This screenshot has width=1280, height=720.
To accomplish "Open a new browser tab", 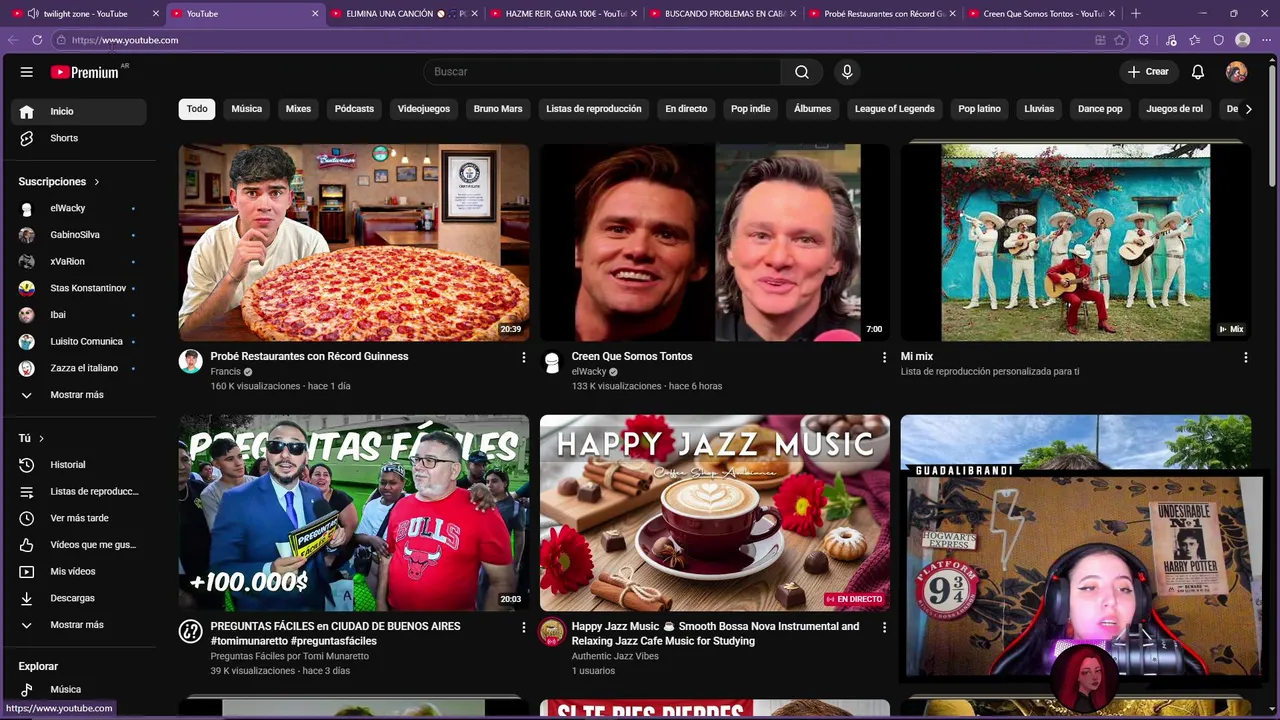I will point(1135,14).
